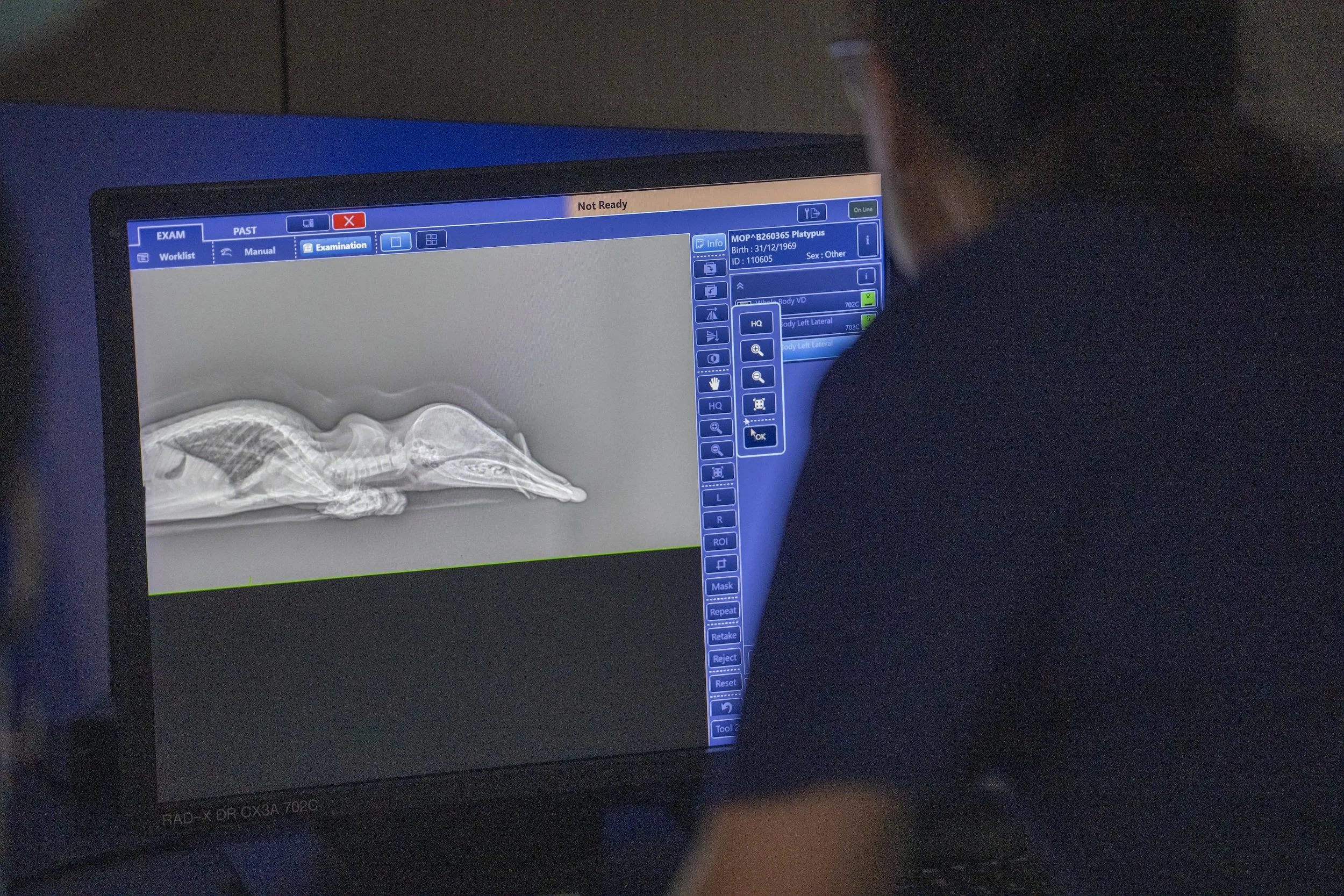
Task: Select the crop tool icon
Action: (720, 564)
